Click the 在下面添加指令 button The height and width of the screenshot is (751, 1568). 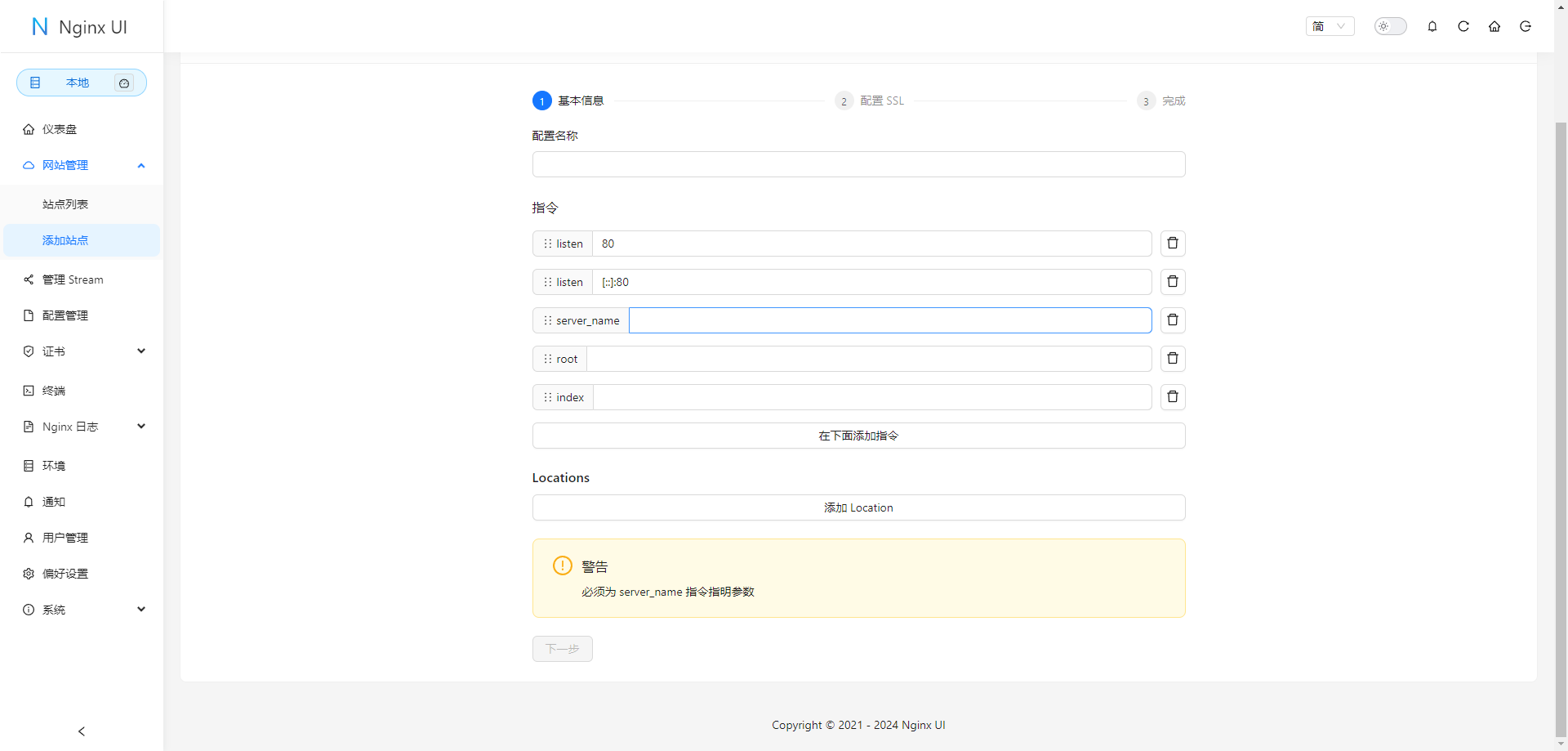coord(858,436)
